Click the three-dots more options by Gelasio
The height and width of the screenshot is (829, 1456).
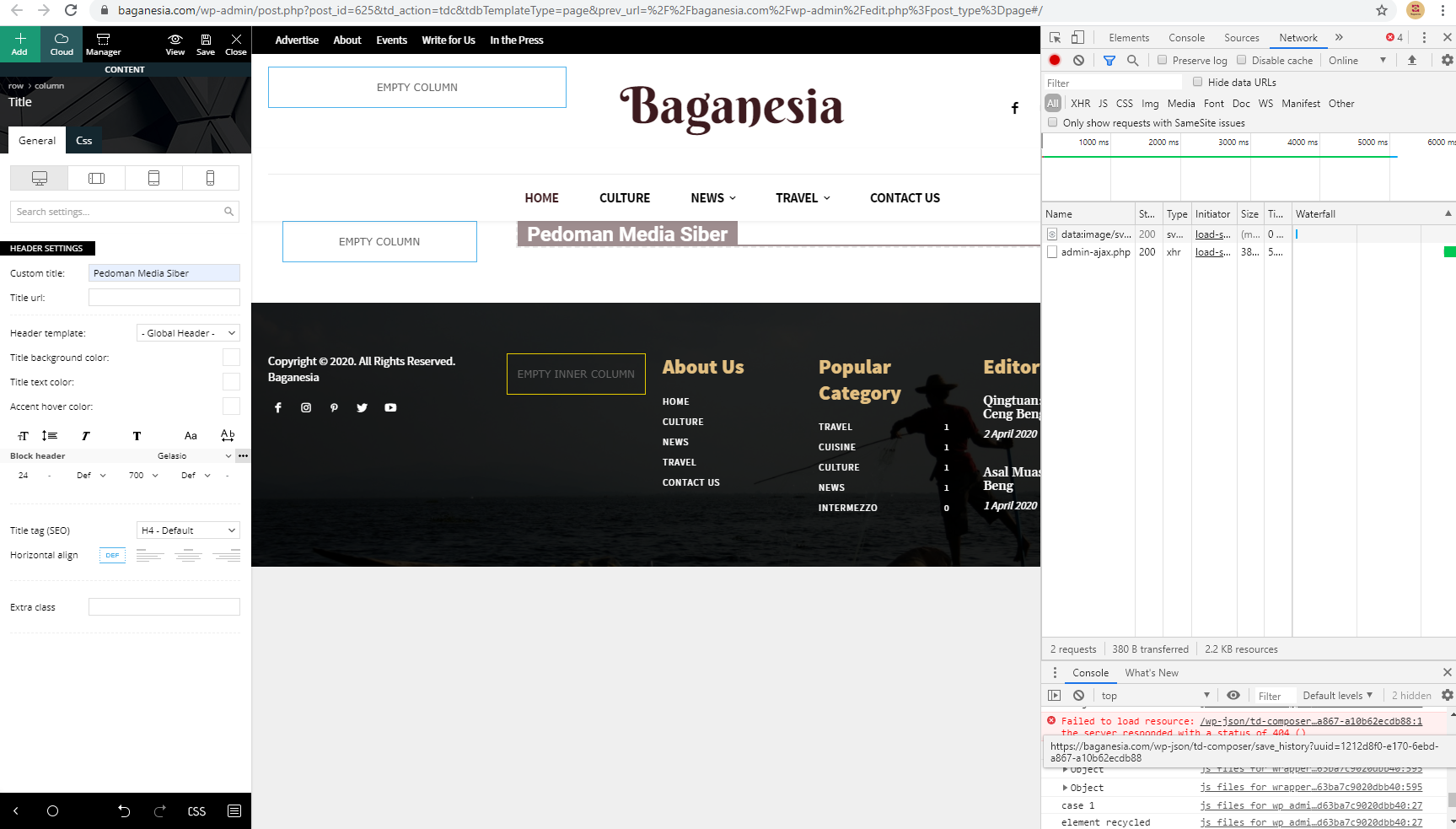click(x=243, y=456)
